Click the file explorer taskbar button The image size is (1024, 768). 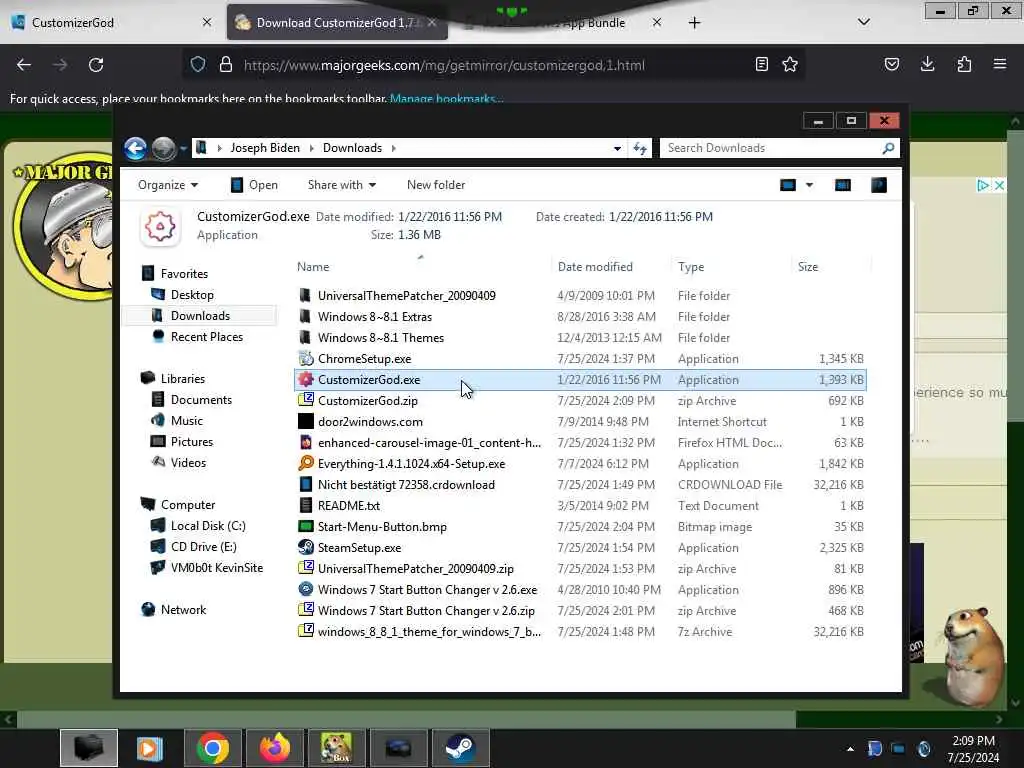pos(89,748)
